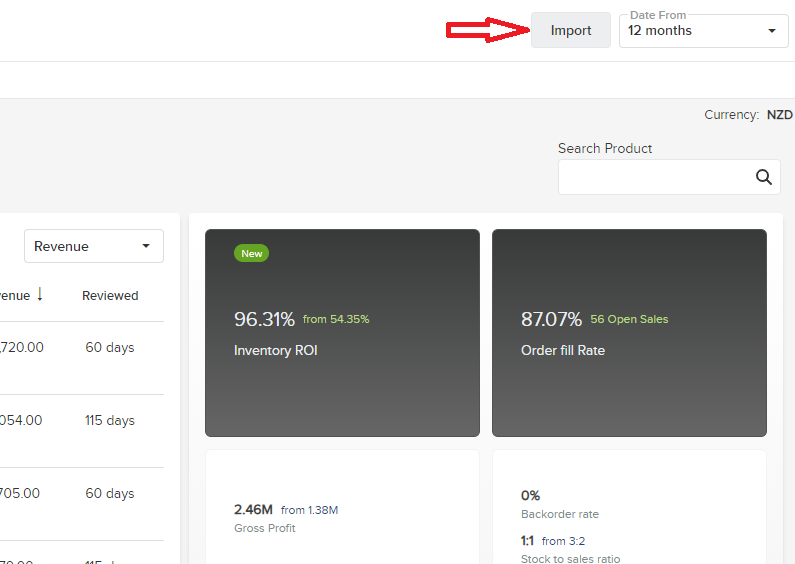The image size is (795, 564).
Task: Expand the Revenue dropdown
Action: click(x=94, y=246)
